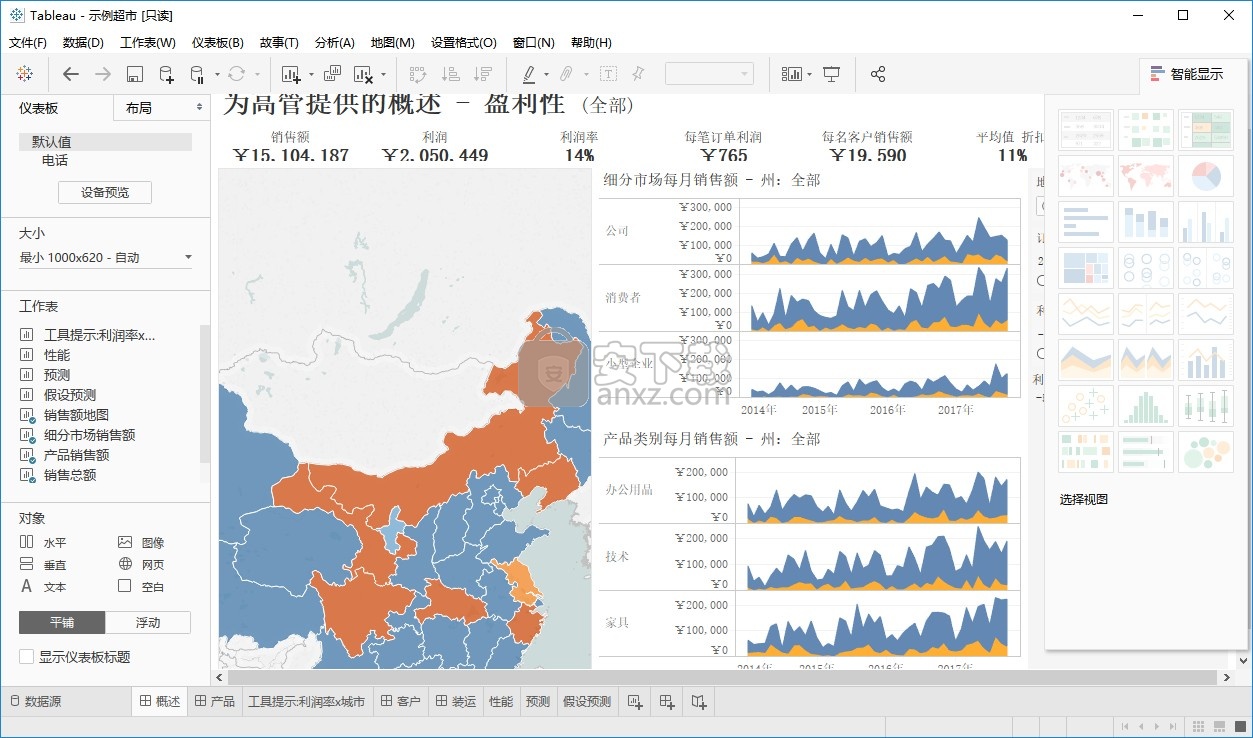Select the Floating (浮动) layout toggle

point(148,622)
